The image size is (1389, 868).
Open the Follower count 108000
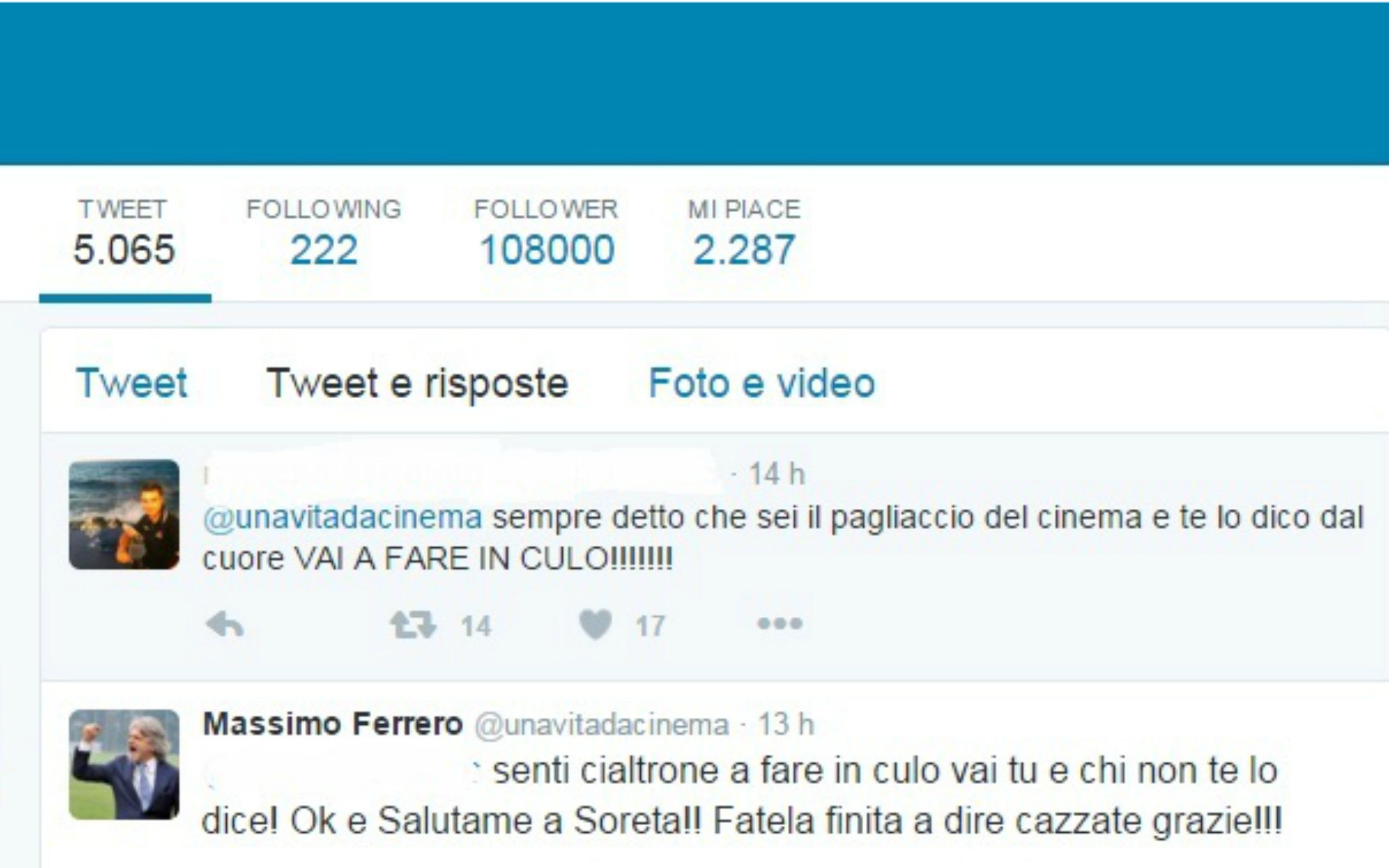[546, 234]
